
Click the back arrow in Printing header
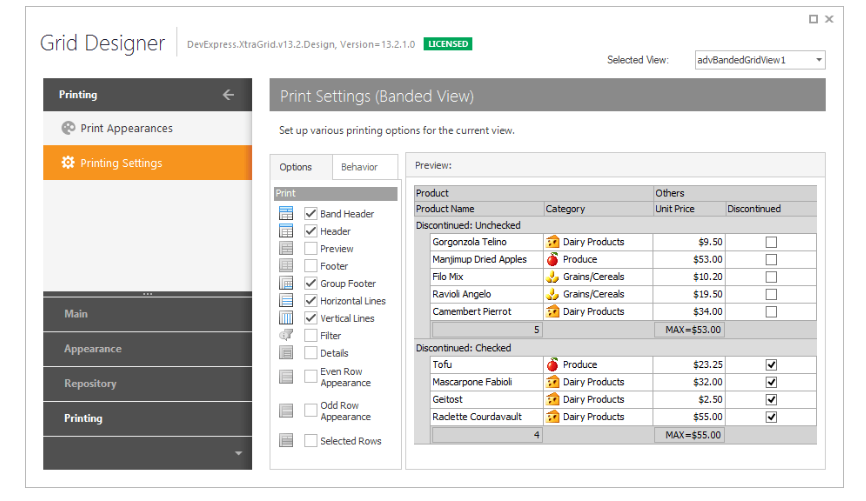click(x=228, y=95)
